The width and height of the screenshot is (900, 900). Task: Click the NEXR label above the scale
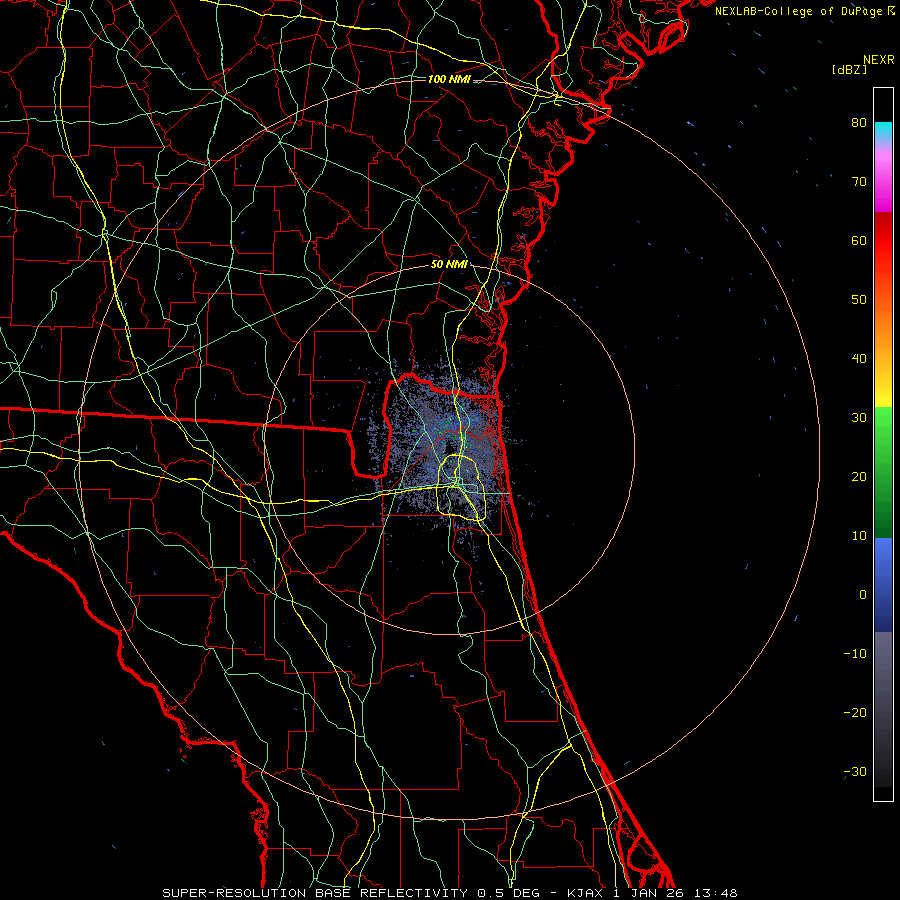coord(878,60)
